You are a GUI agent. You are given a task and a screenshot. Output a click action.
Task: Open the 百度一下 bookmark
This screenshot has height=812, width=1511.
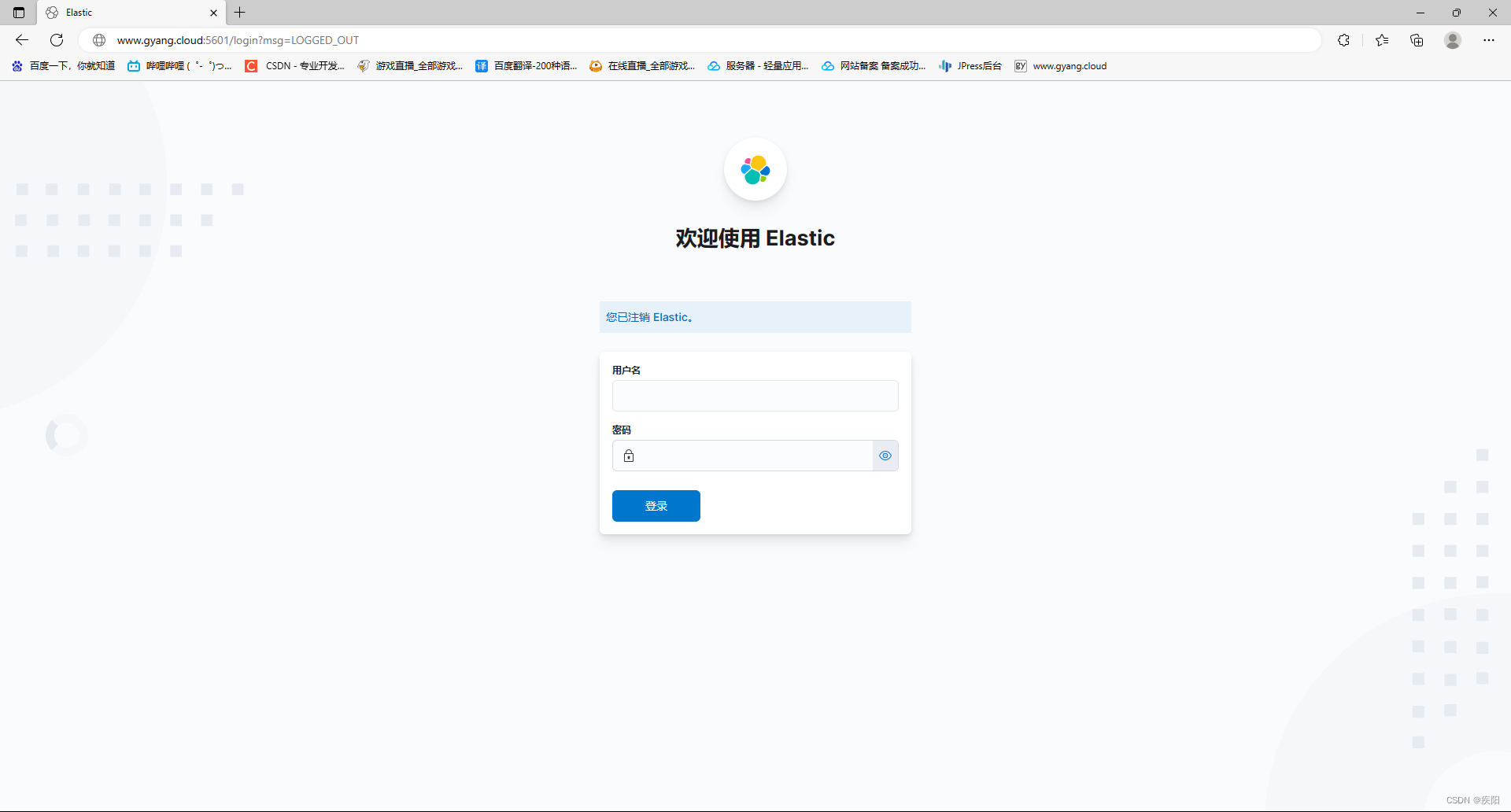coord(61,66)
